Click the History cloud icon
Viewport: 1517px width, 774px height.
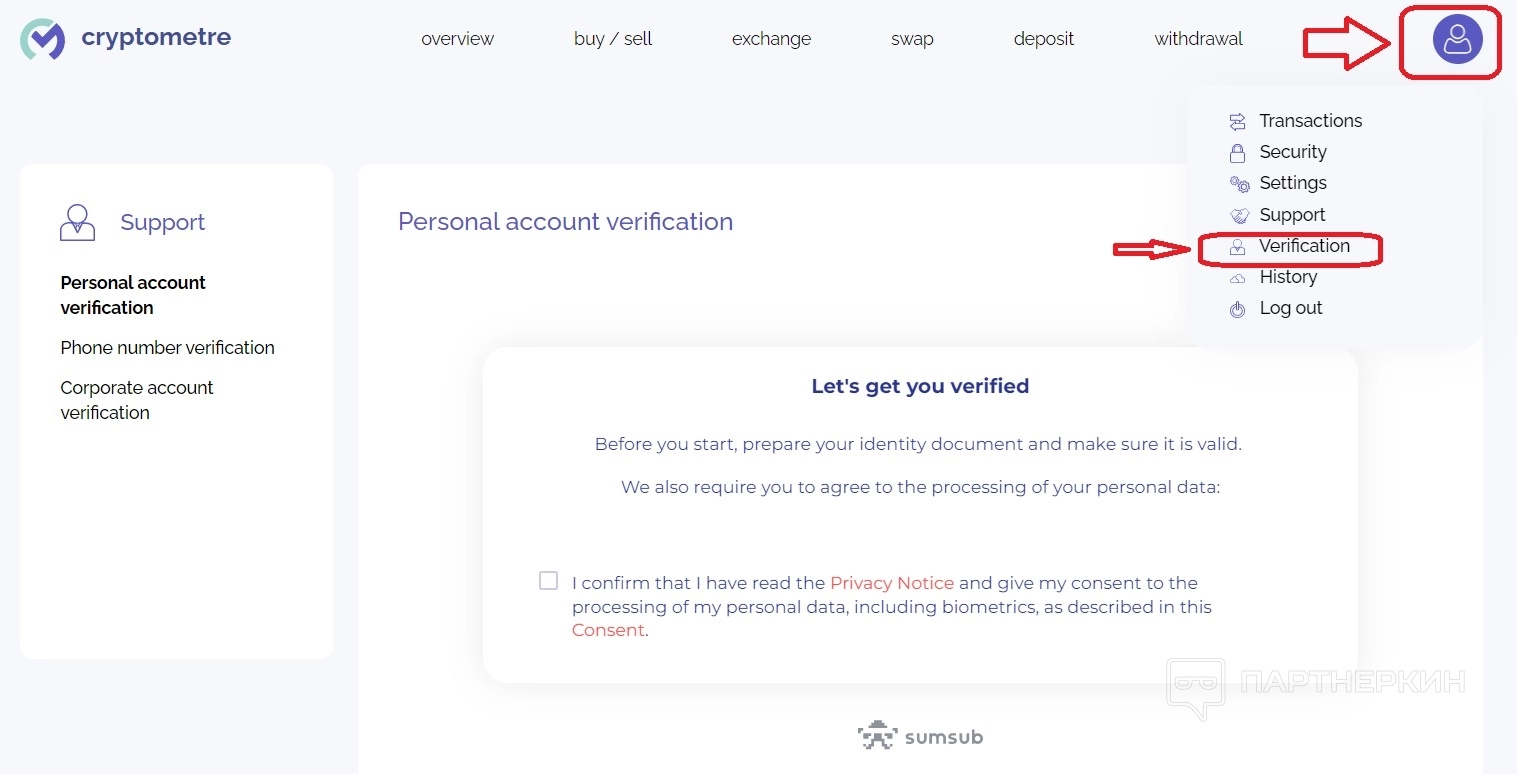[x=1237, y=278]
